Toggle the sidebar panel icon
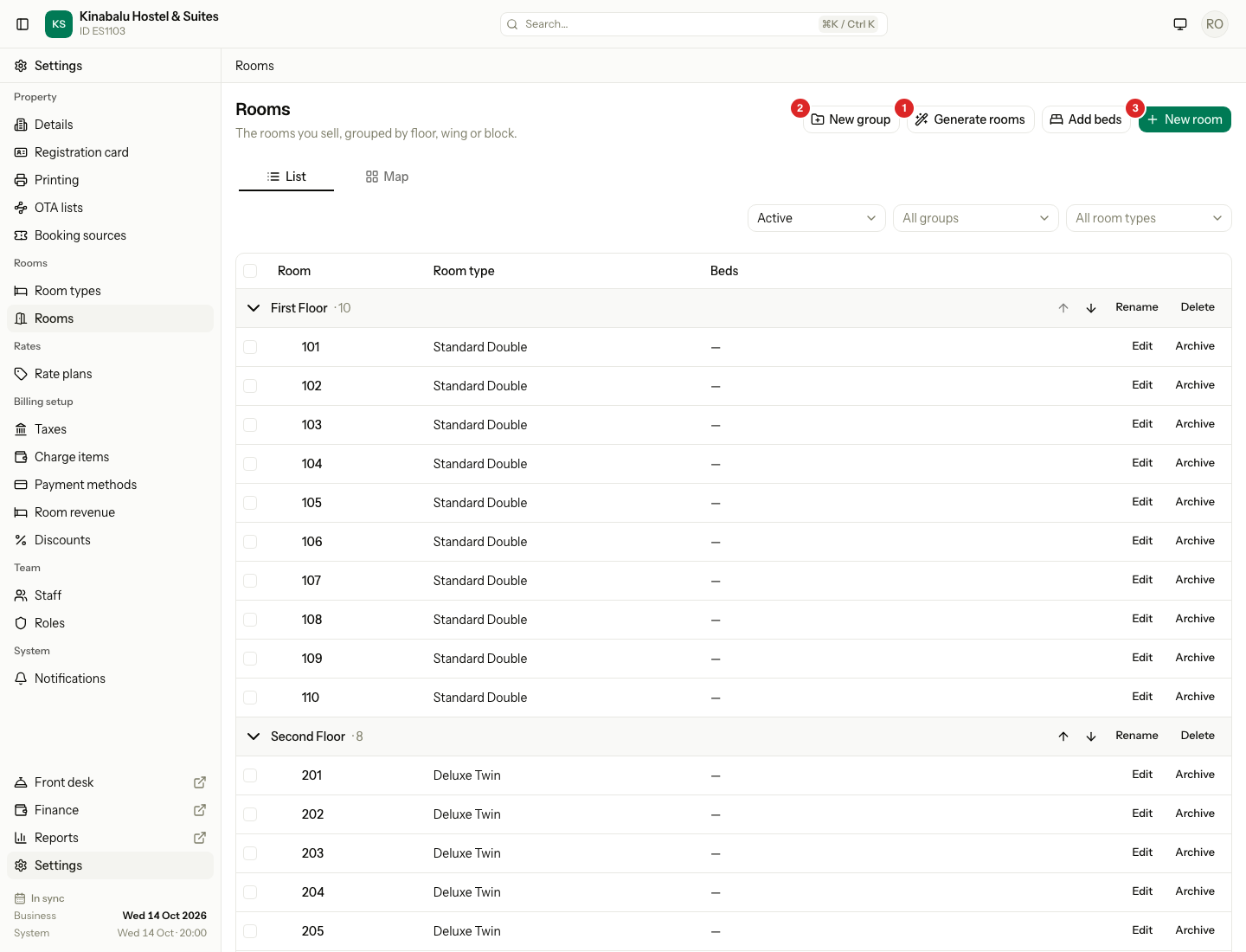1246x952 pixels. pyautogui.click(x=22, y=24)
